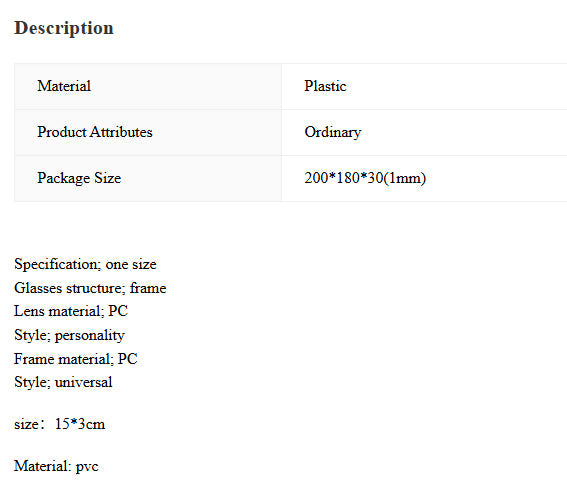
Task: Click the Lens material; PC line
Action: pos(71,311)
